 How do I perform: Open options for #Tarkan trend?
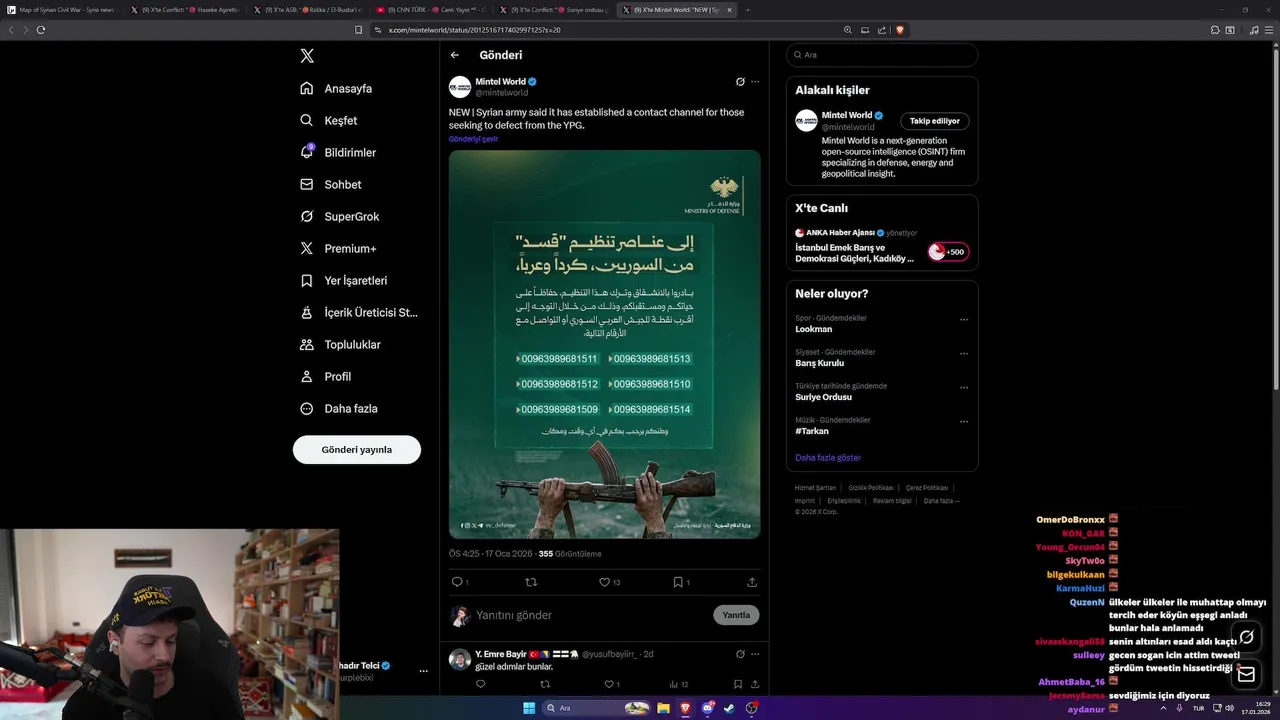pyautogui.click(x=964, y=422)
